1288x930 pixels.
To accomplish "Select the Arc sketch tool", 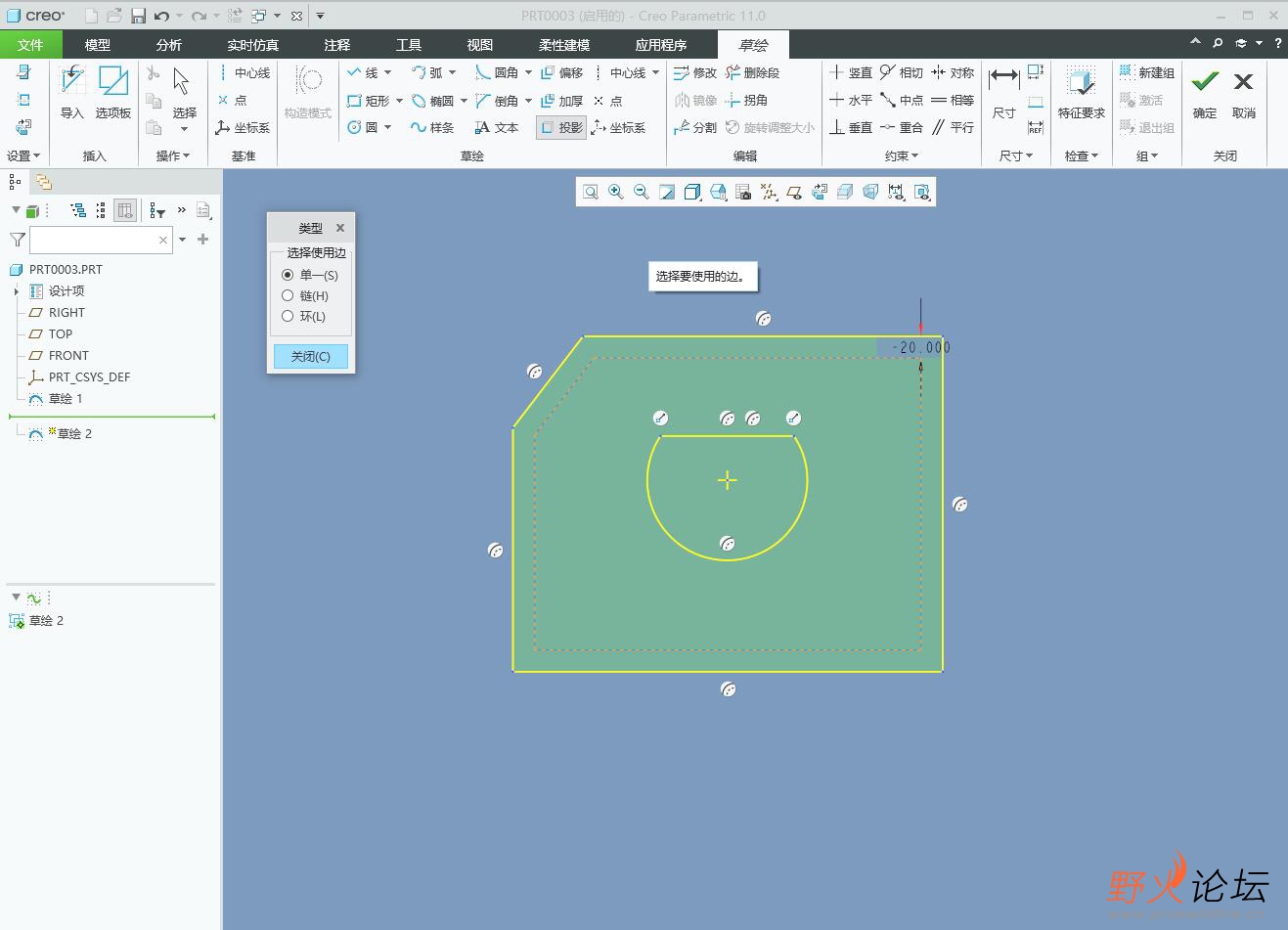I will tap(426, 72).
